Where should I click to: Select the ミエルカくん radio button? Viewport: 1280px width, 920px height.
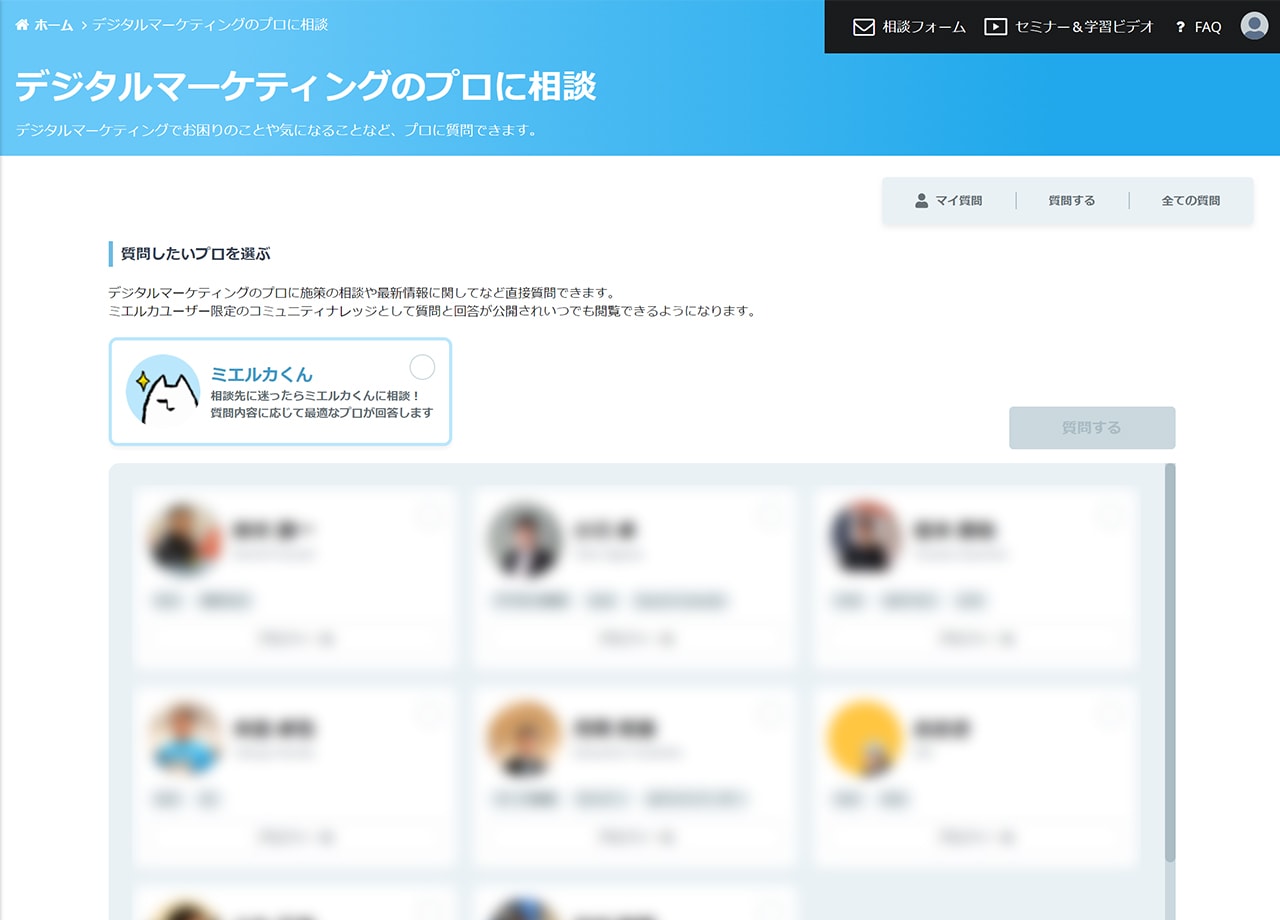click(x=423, y=367)
